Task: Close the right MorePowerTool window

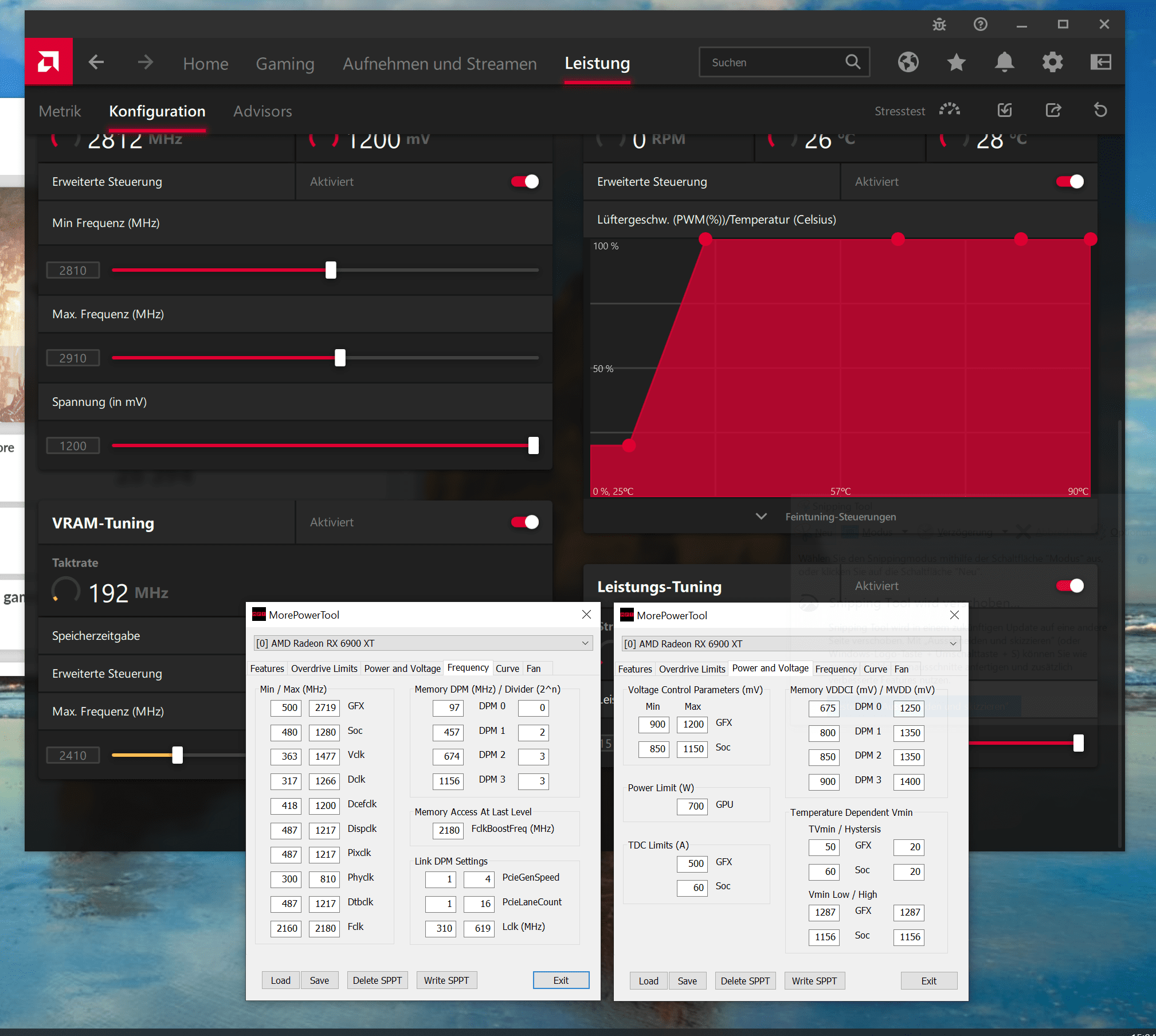Action: (954, 615)
